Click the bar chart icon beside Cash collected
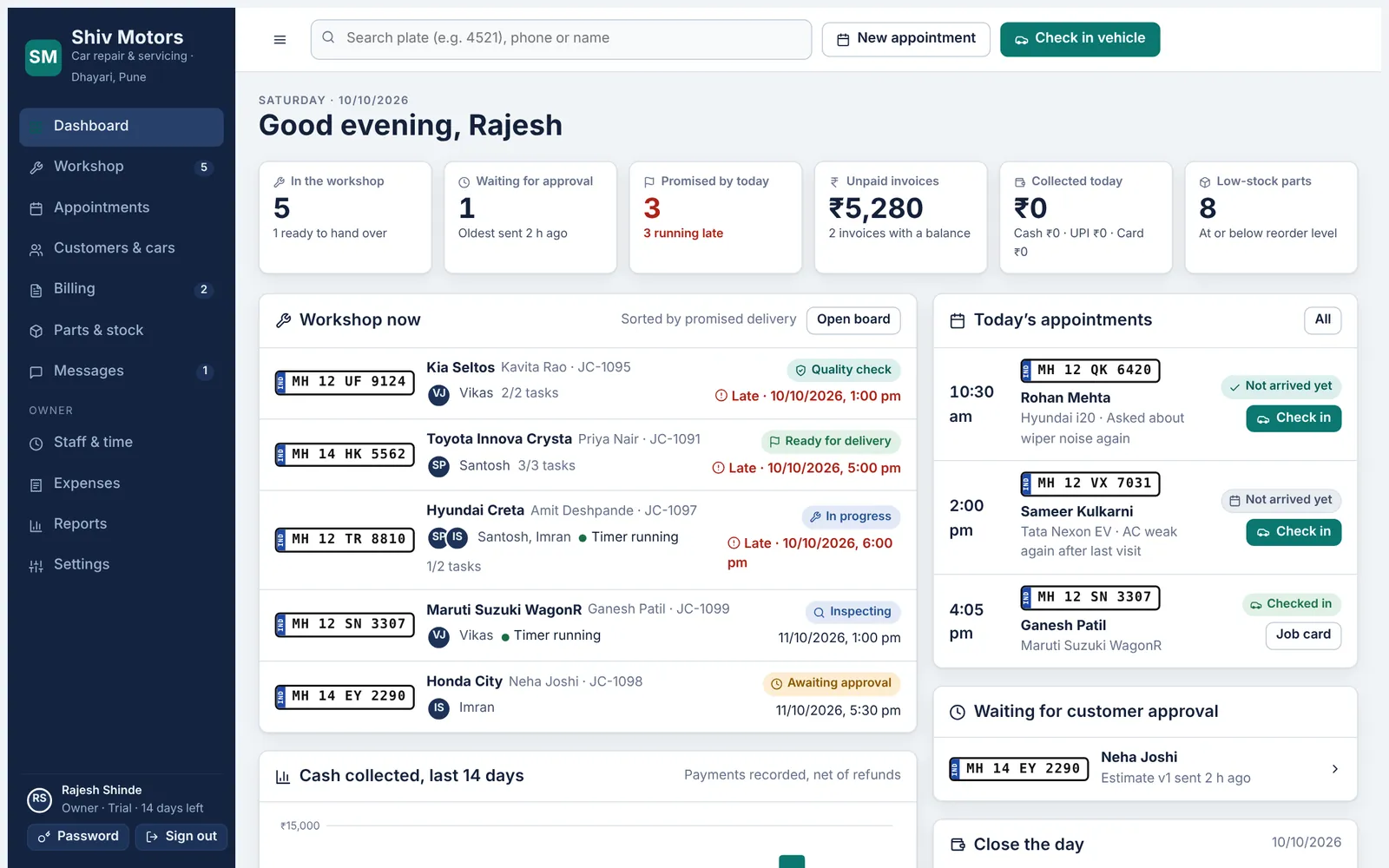Viewport: 1389px width, 868px height. 283,776
